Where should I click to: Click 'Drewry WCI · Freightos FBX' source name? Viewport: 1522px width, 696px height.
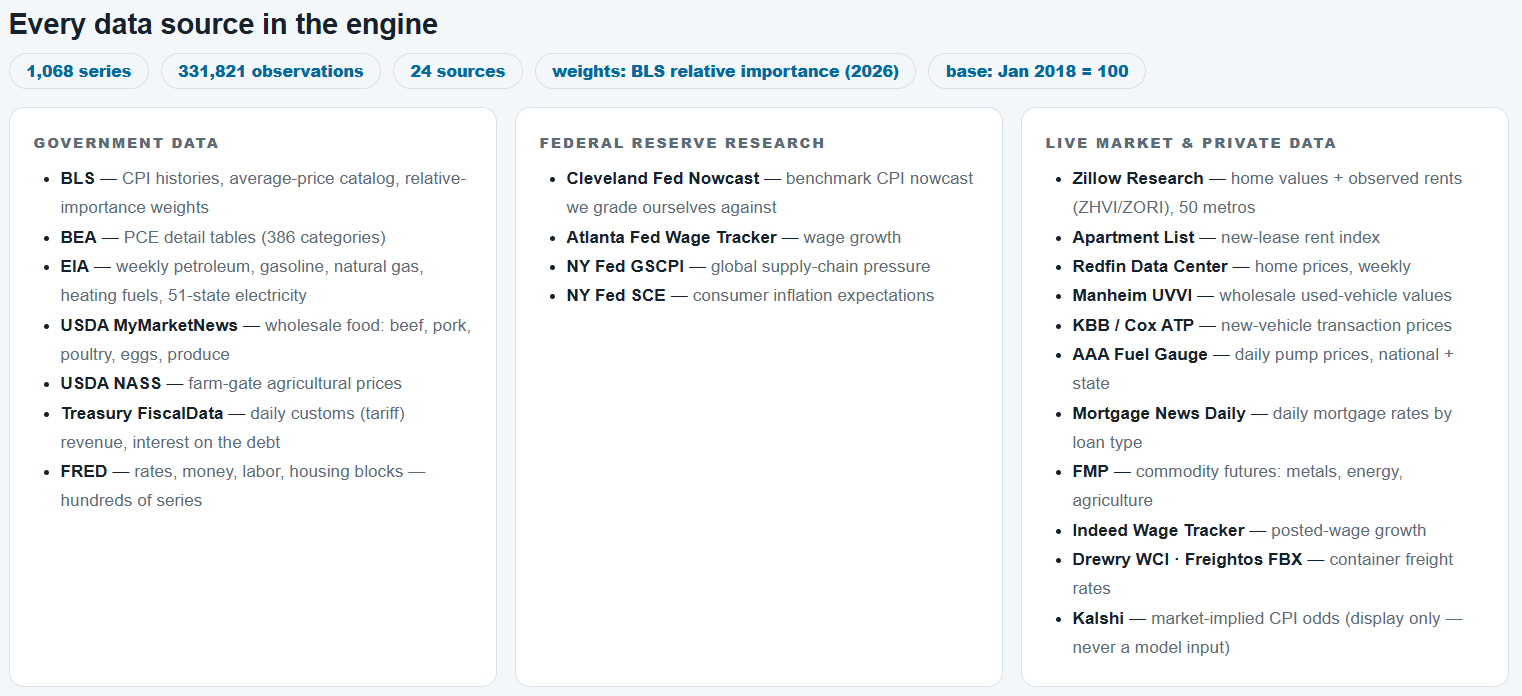(x=1188, y=559)
